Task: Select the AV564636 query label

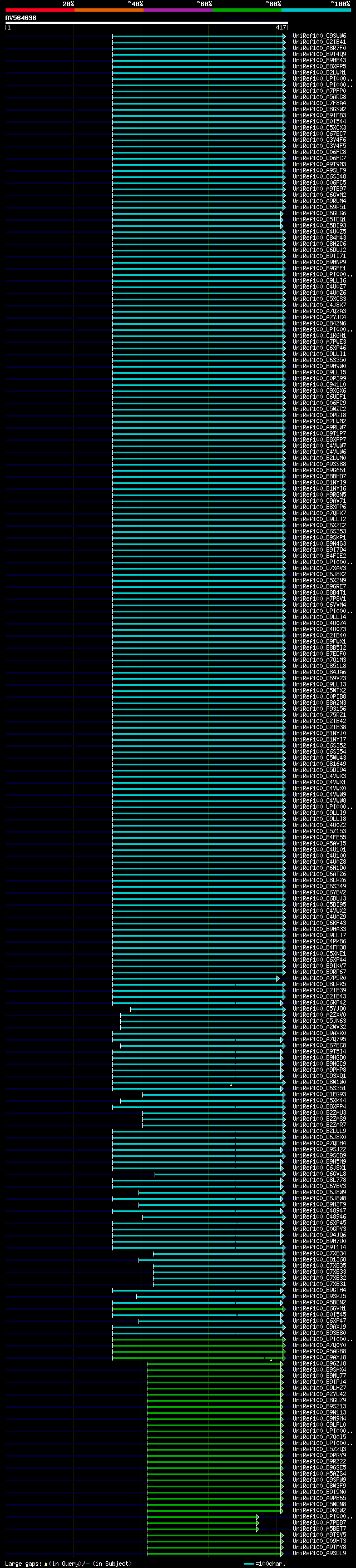Action: tap(21, 18)
